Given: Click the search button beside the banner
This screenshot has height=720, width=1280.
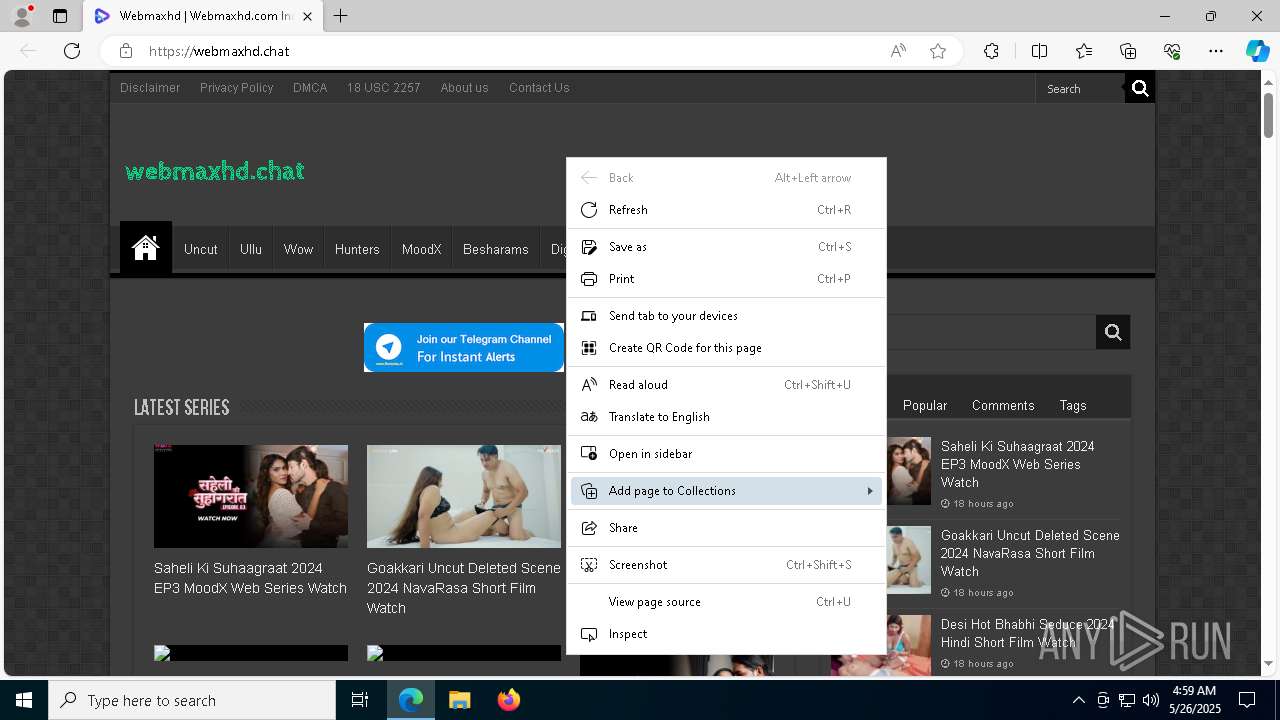Looking at the screenshot, I should click(1113, 332).
